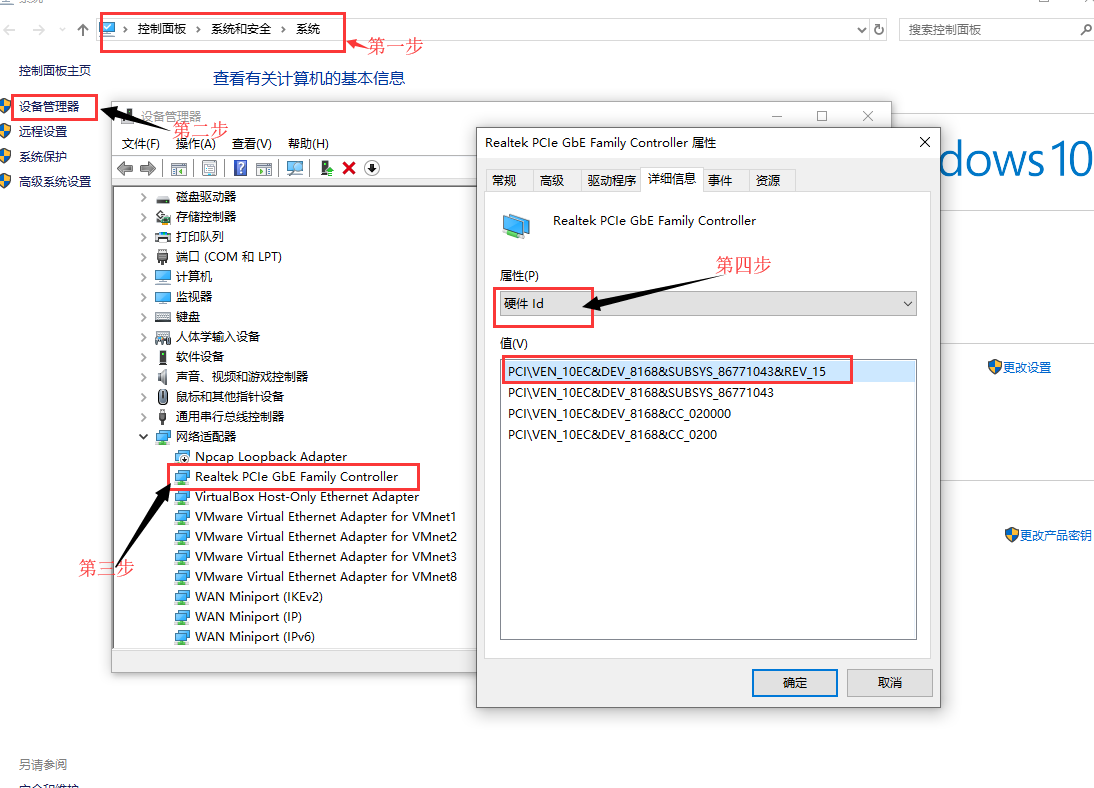This screenshot has height=788, width=1094.
Task: Click 控制面板主页 link
Action: [x=54, y=70]
